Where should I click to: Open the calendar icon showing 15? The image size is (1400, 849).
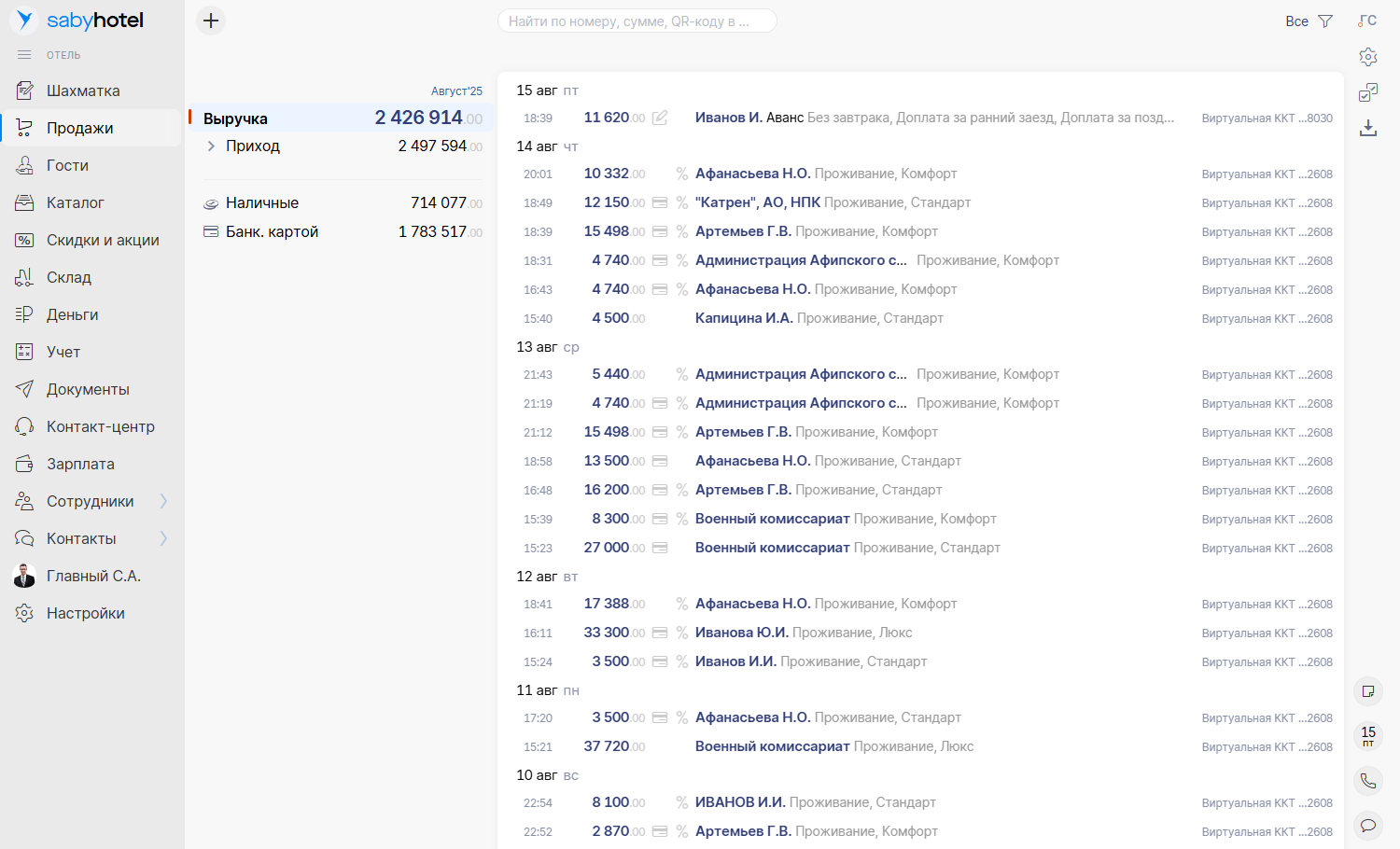1368,736
